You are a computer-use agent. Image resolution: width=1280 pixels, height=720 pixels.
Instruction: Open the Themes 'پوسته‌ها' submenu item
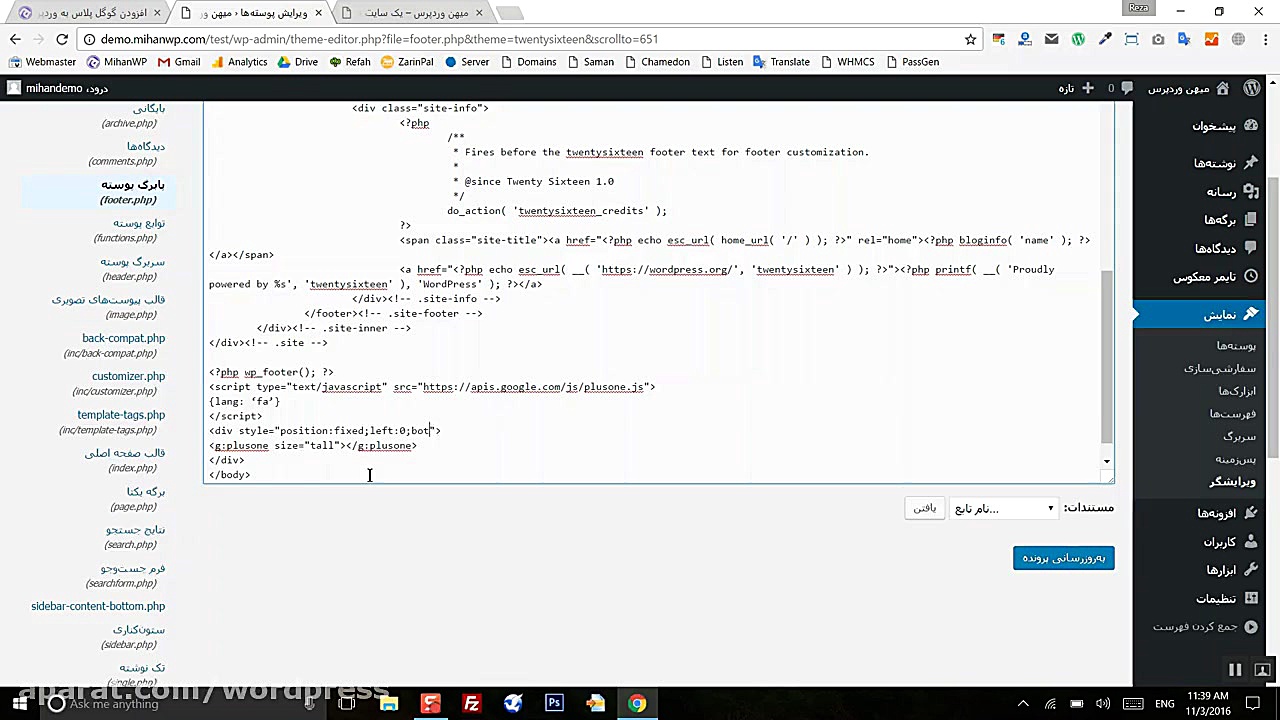tap(1236, 346)
